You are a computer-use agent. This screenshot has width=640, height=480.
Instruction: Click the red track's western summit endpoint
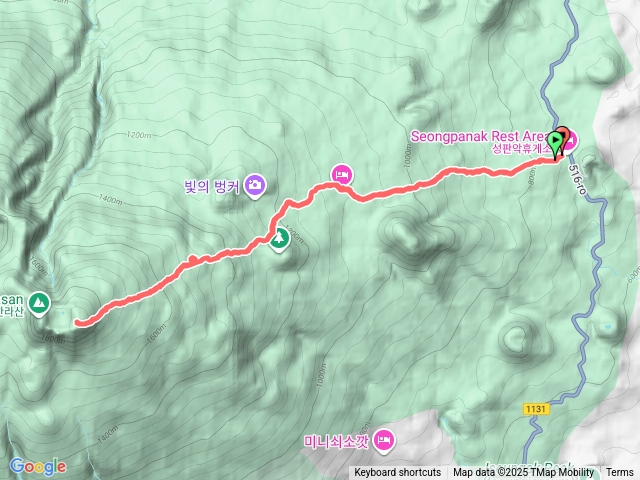(x=78, y=322)
